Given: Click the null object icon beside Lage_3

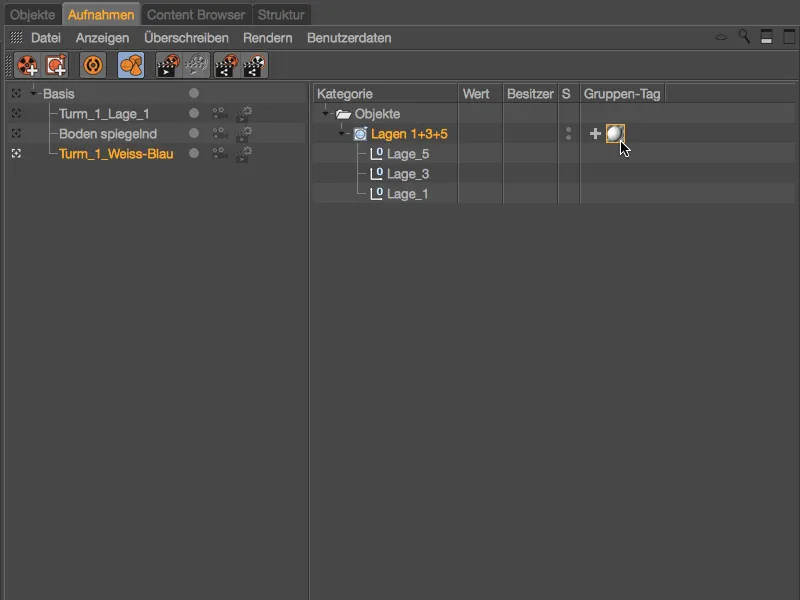Looking at the screenshot, I should [377, 173].
